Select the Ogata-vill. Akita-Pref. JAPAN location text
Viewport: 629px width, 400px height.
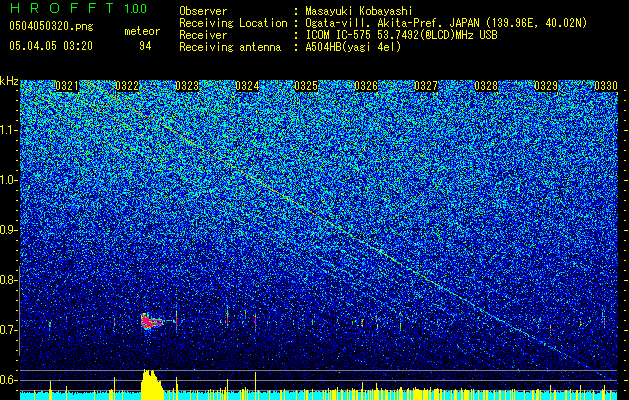446,23
